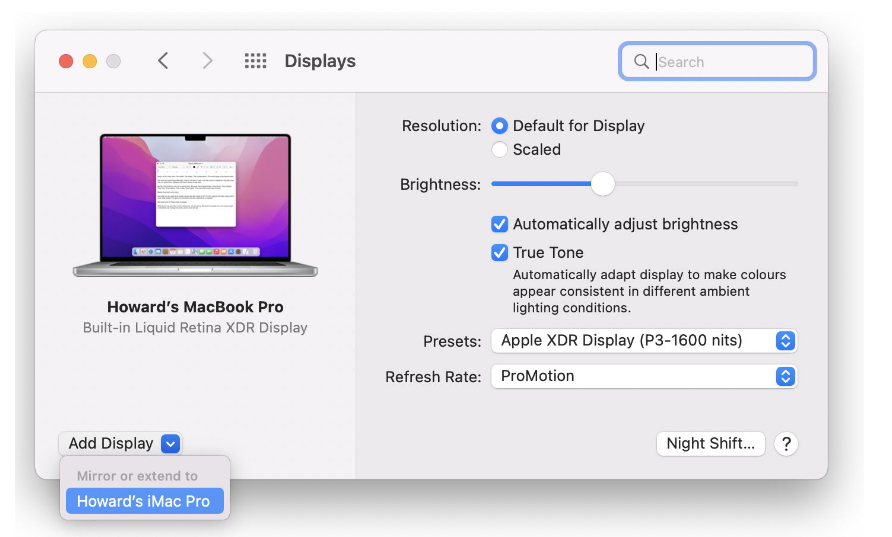Disable the True Tone checkbox

(x=499, y=253)
